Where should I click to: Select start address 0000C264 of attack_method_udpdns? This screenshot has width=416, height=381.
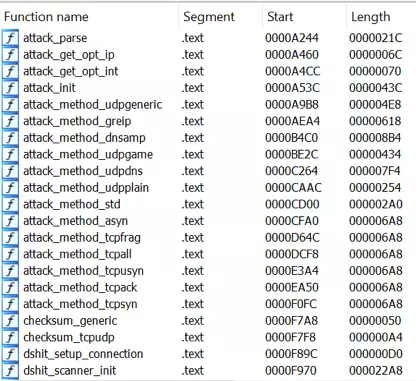291,171
